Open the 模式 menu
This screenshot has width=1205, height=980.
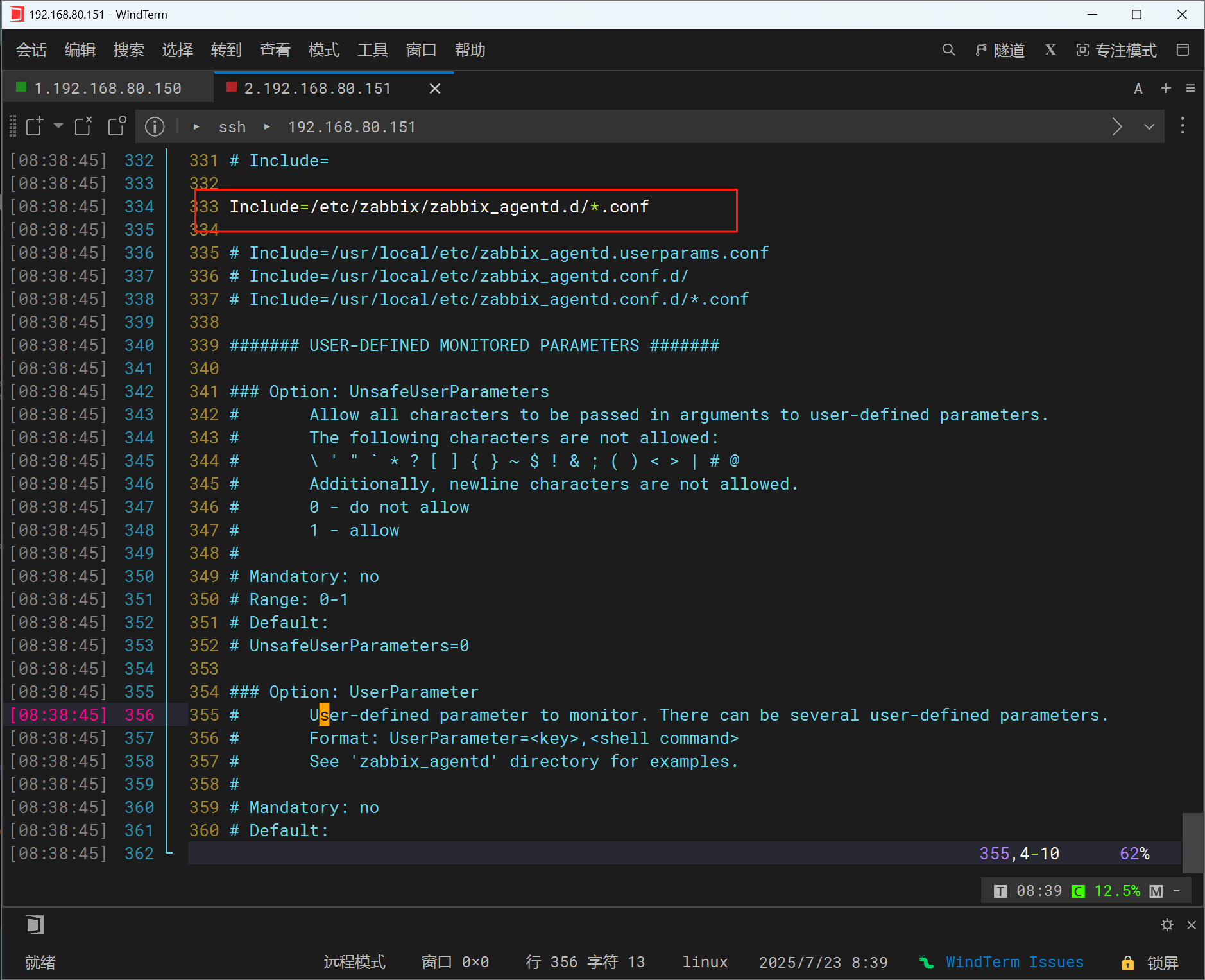[324, 50]
